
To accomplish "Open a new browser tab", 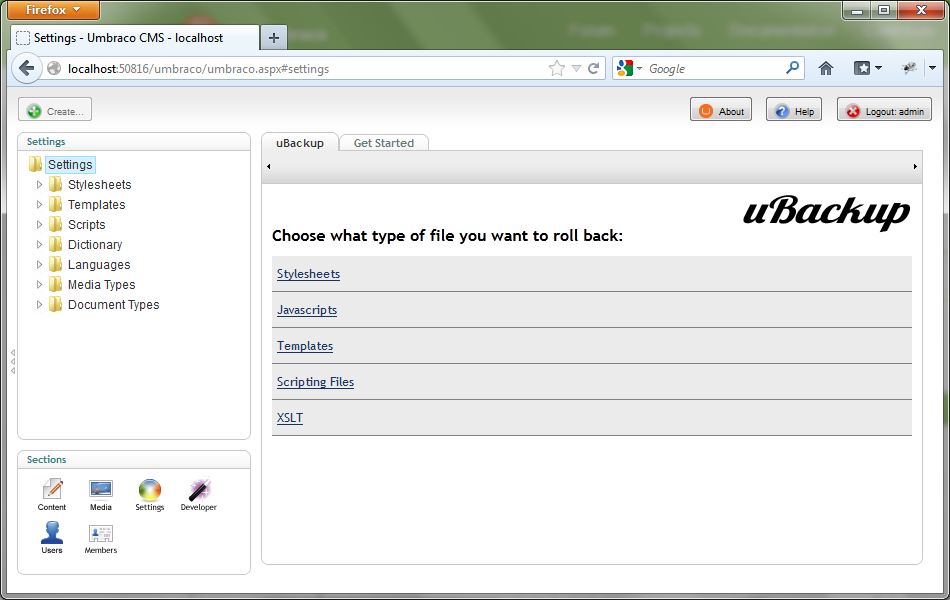I will [274, 38].
